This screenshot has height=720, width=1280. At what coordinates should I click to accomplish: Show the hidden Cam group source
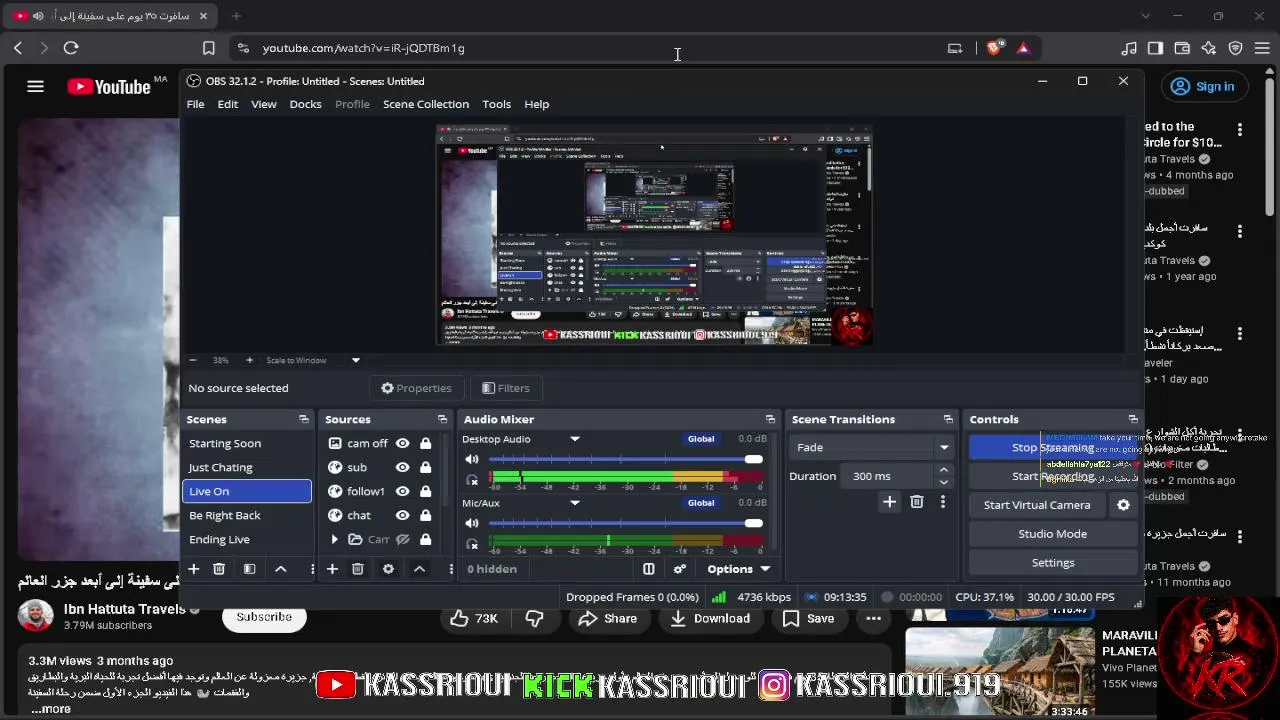(402, 539)
